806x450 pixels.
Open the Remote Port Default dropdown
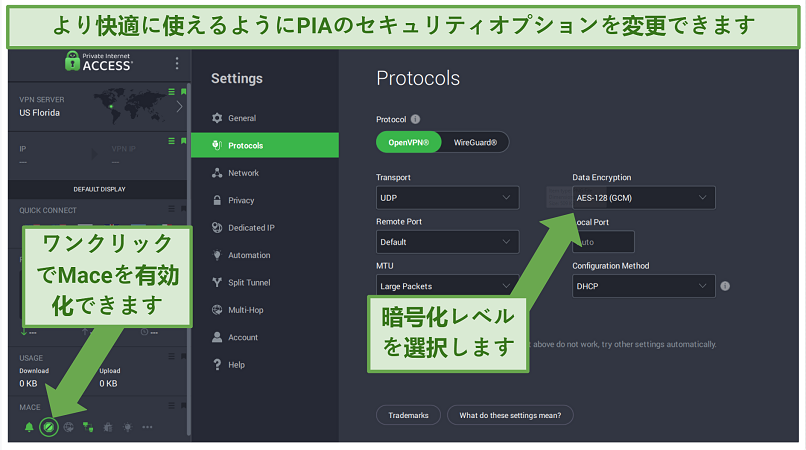(x=447, y=242)
